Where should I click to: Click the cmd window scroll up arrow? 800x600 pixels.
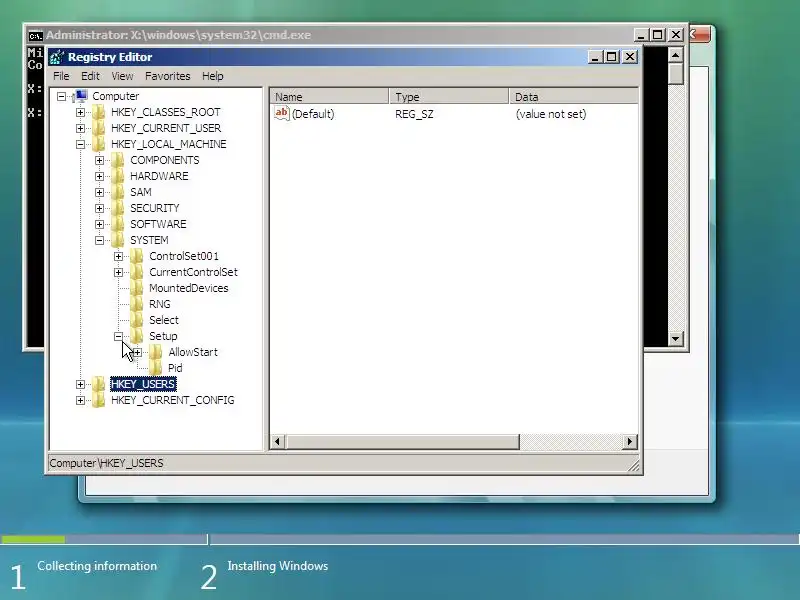coord(676,55)
